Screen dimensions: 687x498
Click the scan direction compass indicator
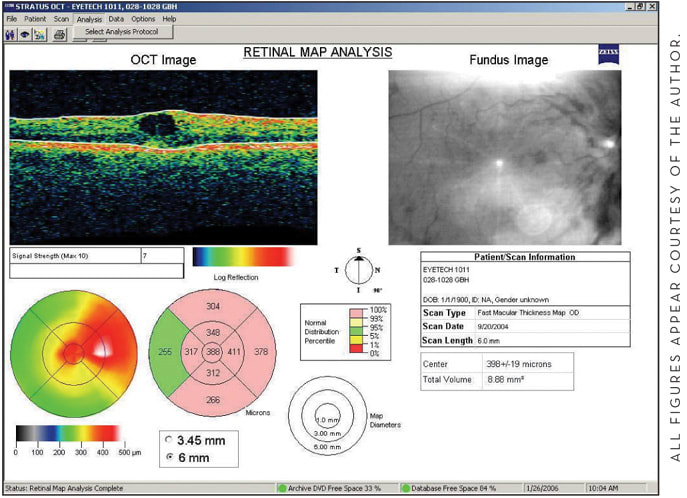(x=359, y=270)
